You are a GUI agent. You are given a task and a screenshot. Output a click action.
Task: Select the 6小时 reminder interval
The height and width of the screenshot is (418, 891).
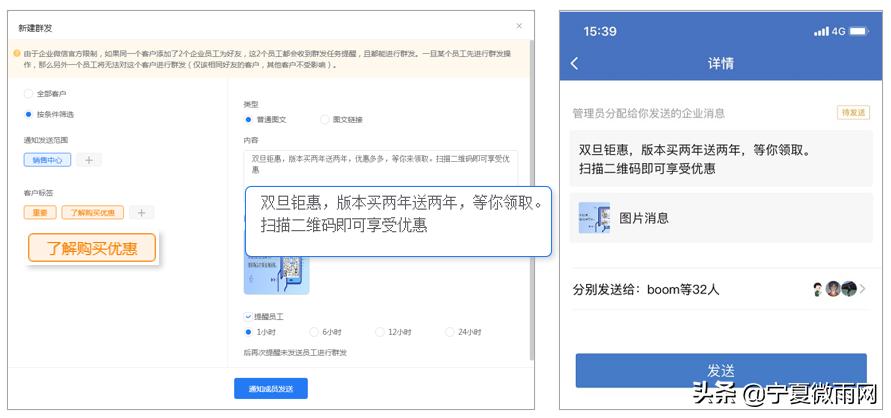314,332
